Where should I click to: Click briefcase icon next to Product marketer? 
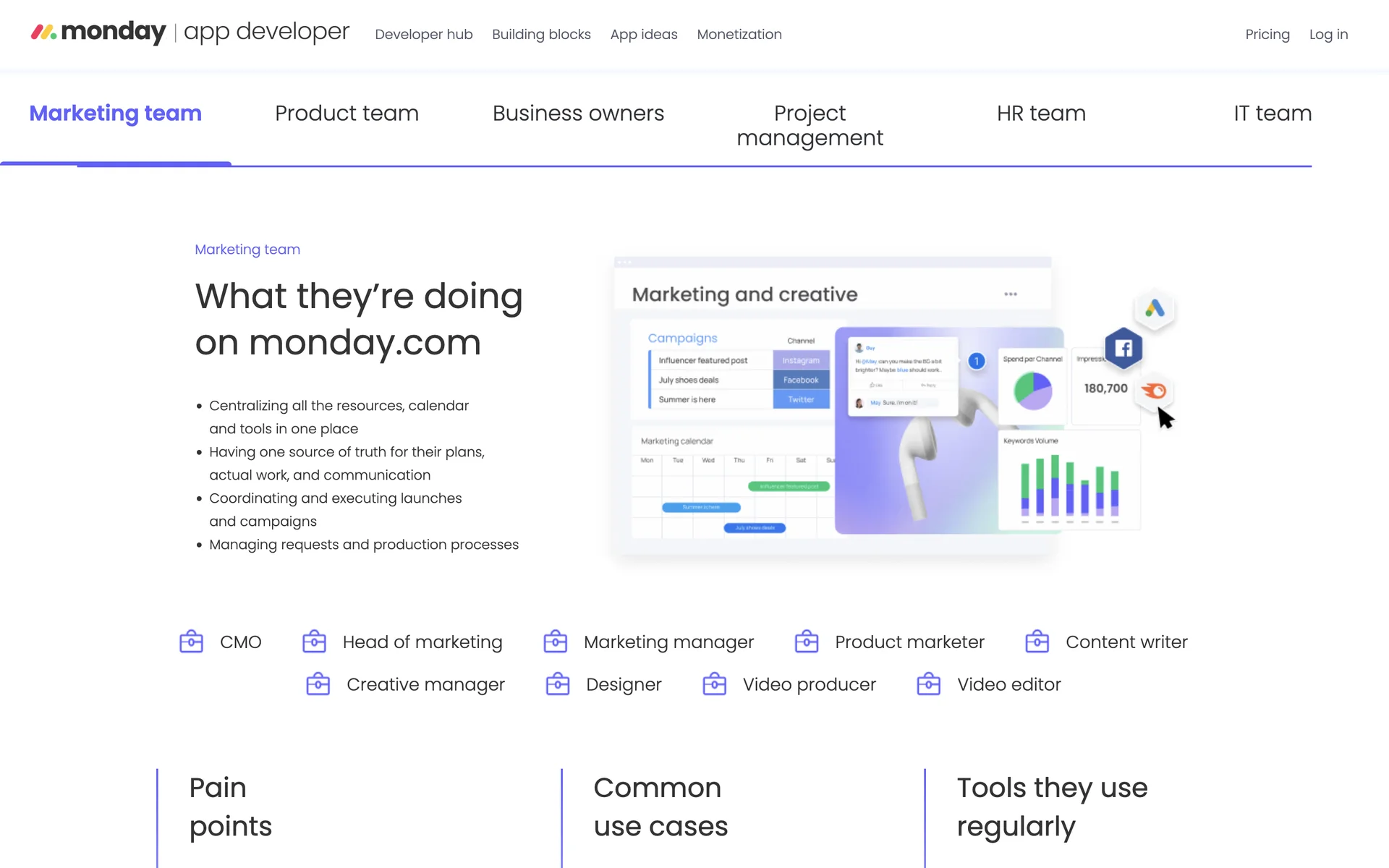(x=806, y=642)
